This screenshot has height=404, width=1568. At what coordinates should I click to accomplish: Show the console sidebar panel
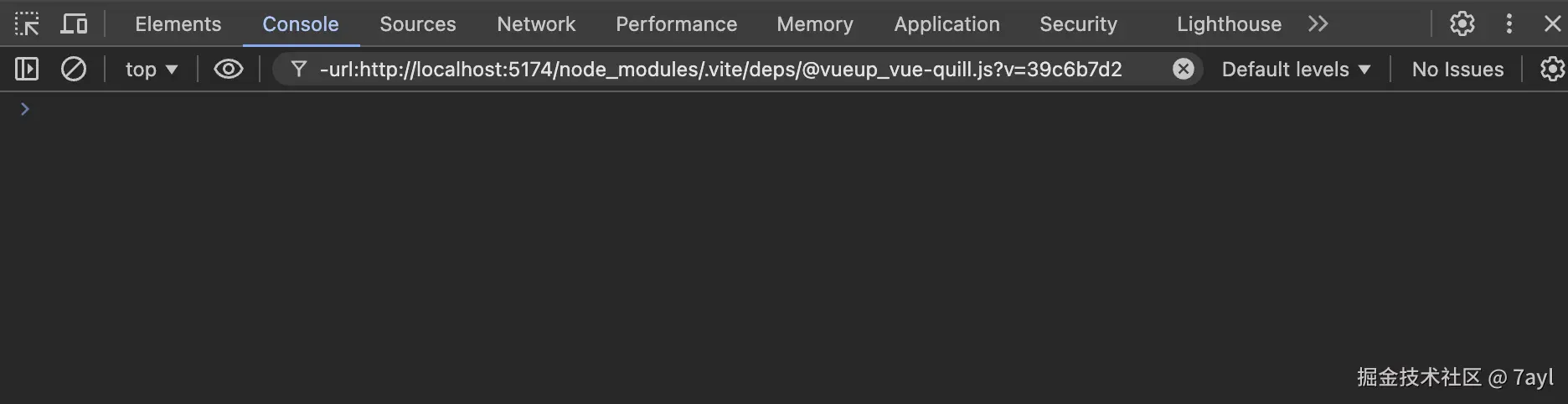(x=27, y=69)
